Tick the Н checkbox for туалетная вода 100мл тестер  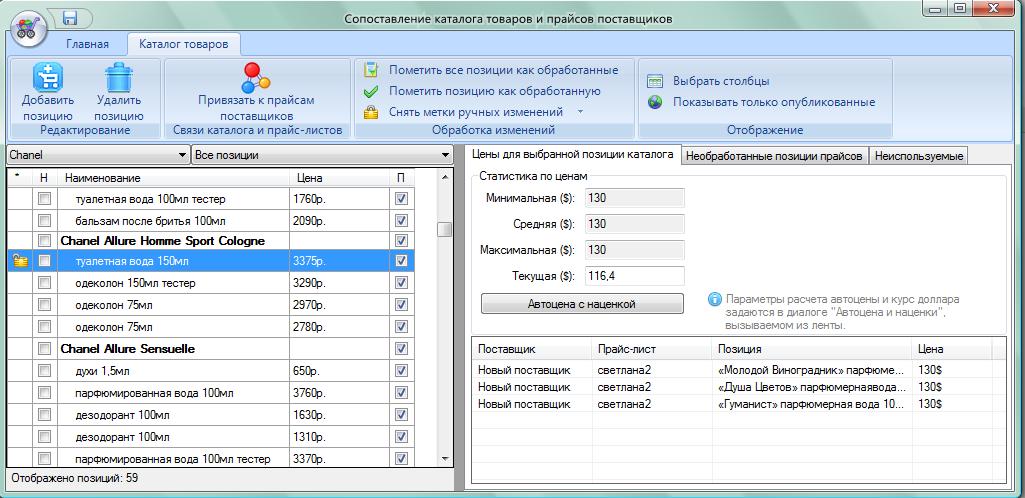(x=44, y=199)
